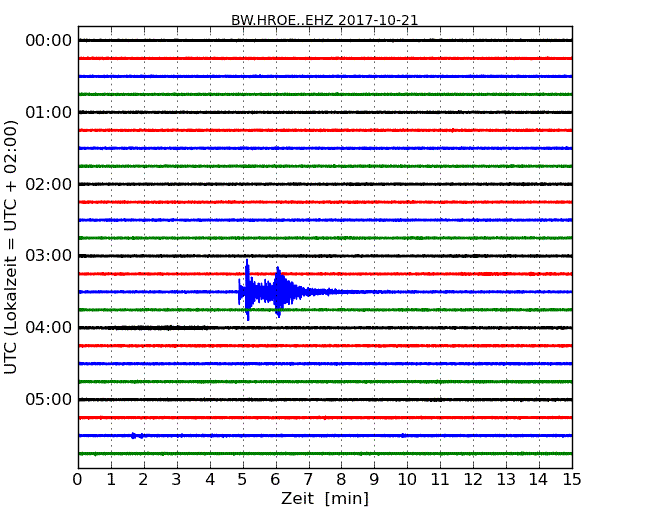650x520 pixels.
Task: Click the 04:00 time label
Action: [x=49, y=328]
